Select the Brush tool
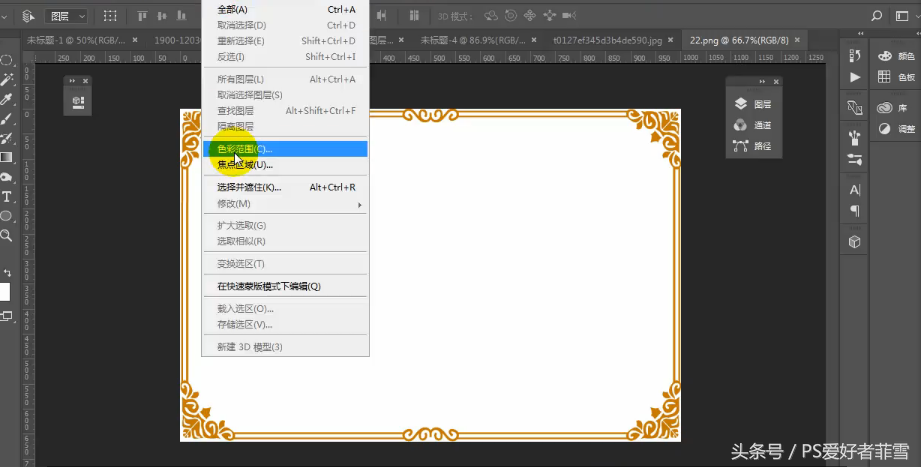The width and height of the screenshot is (921, 467). click(6, 119)
